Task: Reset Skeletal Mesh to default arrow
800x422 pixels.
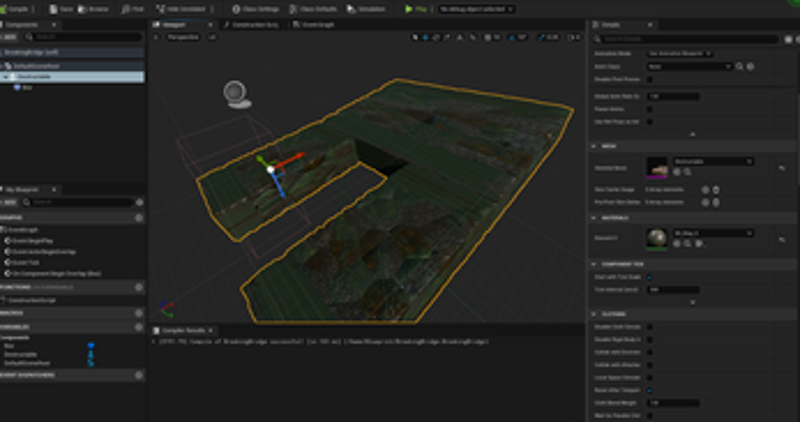Action: [781, 167]
